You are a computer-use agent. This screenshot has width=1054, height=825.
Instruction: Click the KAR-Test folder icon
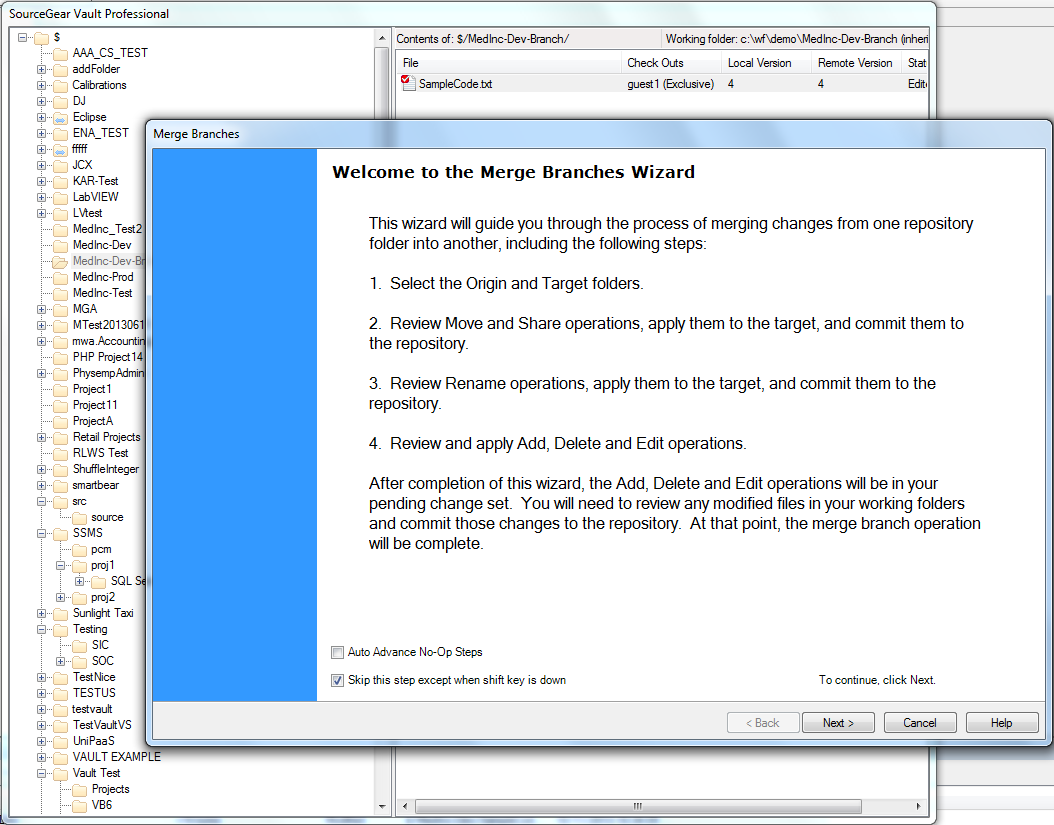60,182
